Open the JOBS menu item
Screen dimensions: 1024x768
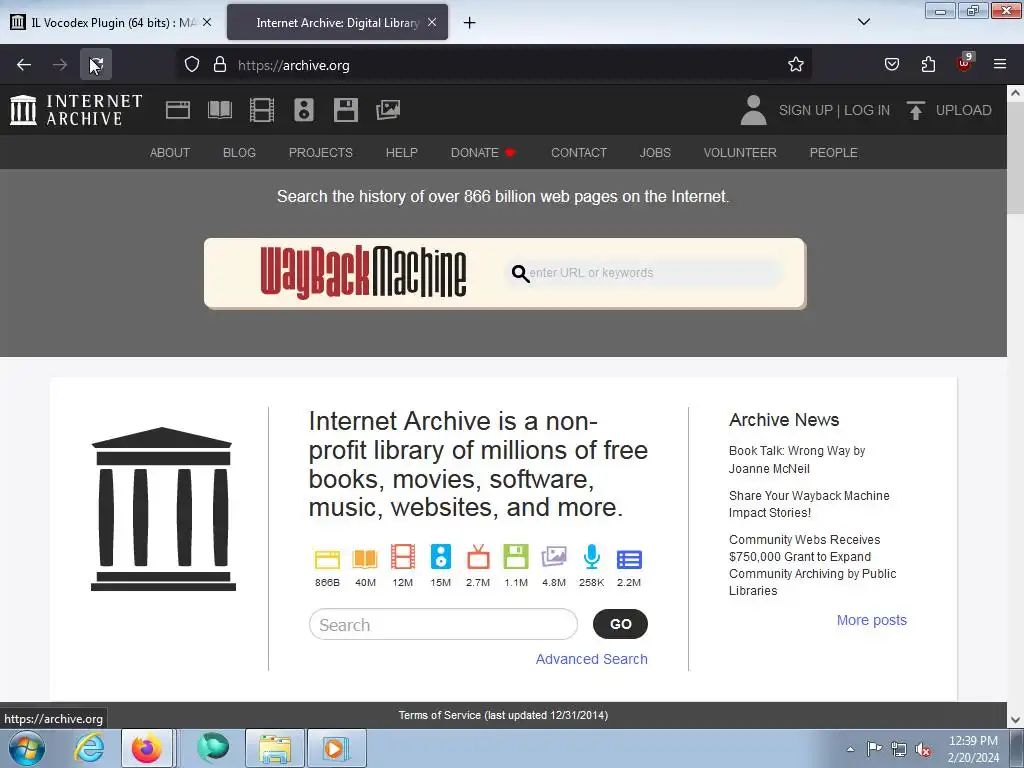tap(655, 153)
